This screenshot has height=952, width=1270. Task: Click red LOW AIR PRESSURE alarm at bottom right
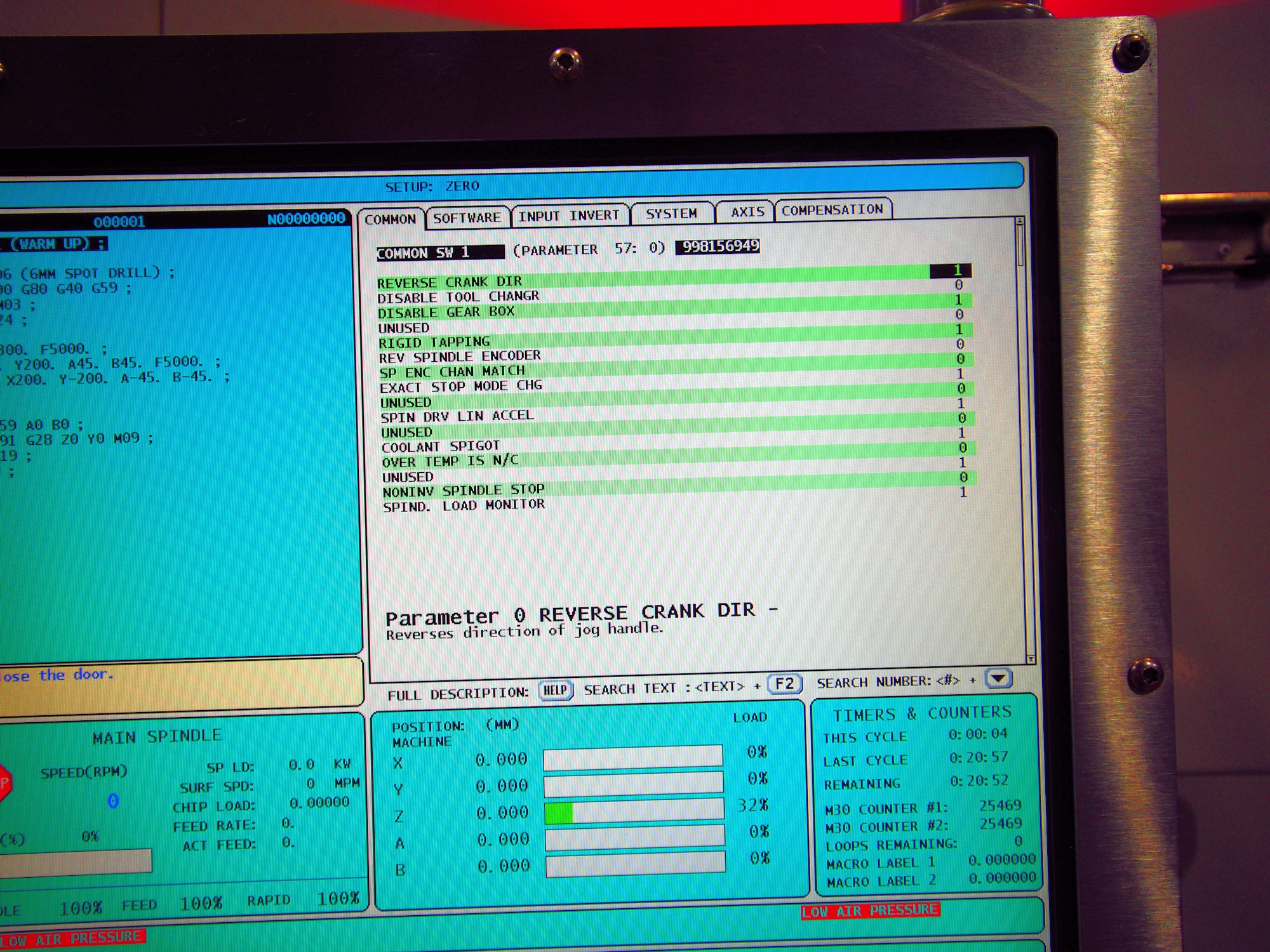tap(870, 911)
